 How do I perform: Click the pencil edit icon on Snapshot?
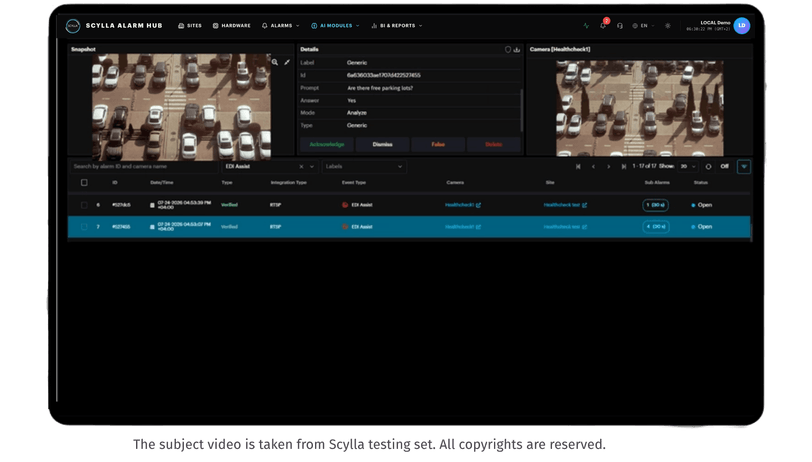tap(287, 62)
